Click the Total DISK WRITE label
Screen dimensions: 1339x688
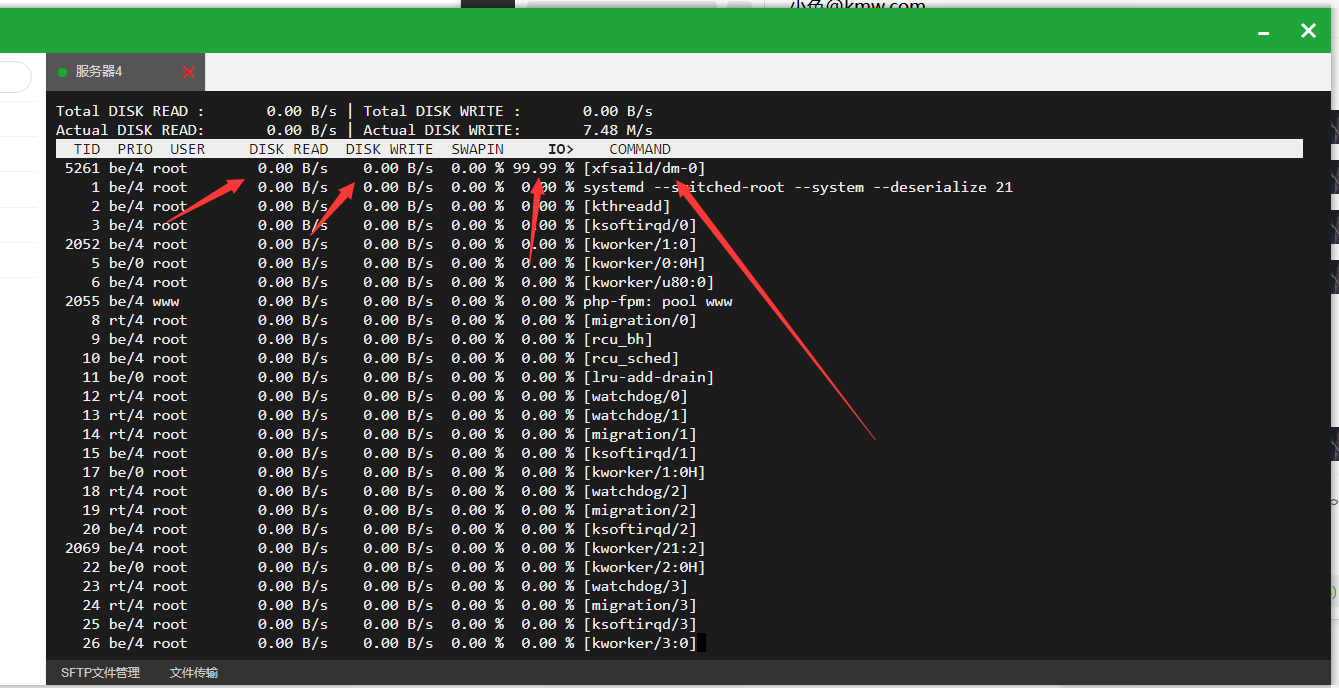(442, 111)
